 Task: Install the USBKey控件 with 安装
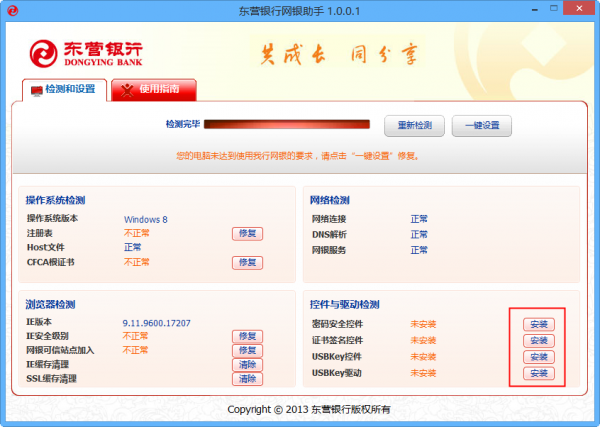(539, 357)
